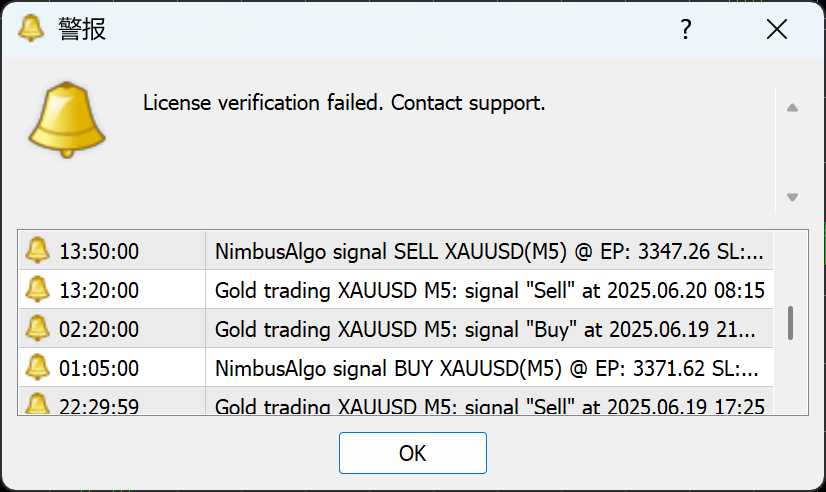The height and width of the screenshot is (492, 826).
Task: Select the Gold trading "Sell" 17:25 alert row
Action: tap(396, 401)
